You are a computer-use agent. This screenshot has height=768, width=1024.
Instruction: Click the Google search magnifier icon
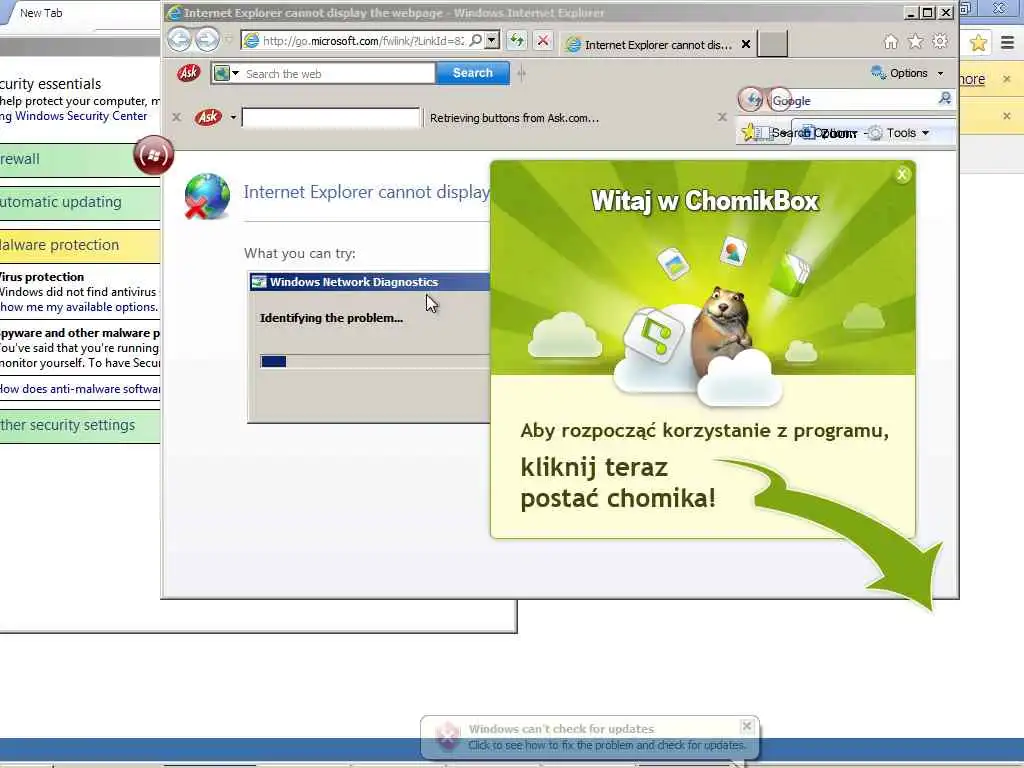pyautogui.click(x=945, y=99)
